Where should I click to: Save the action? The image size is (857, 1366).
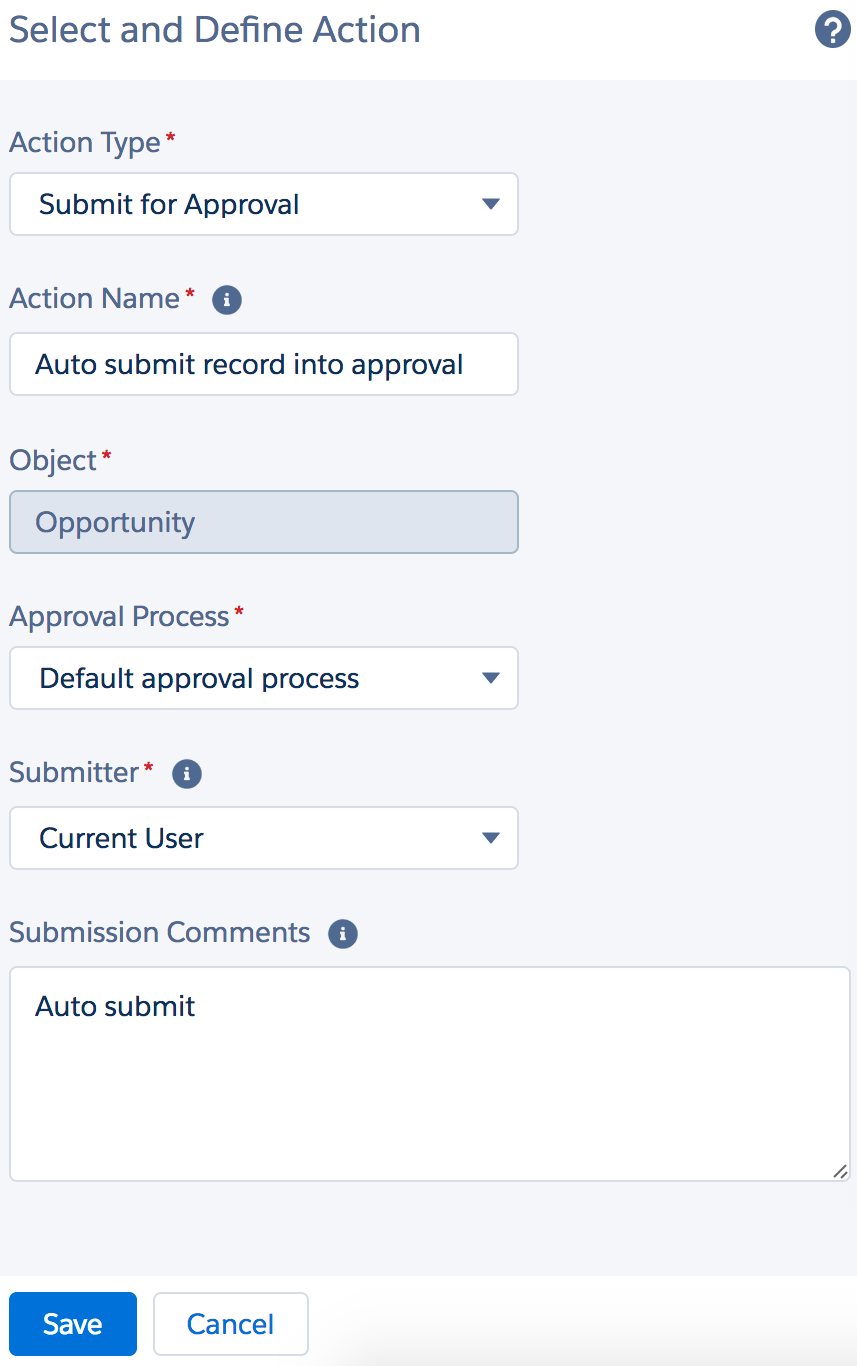click(x=73, y=1324)
